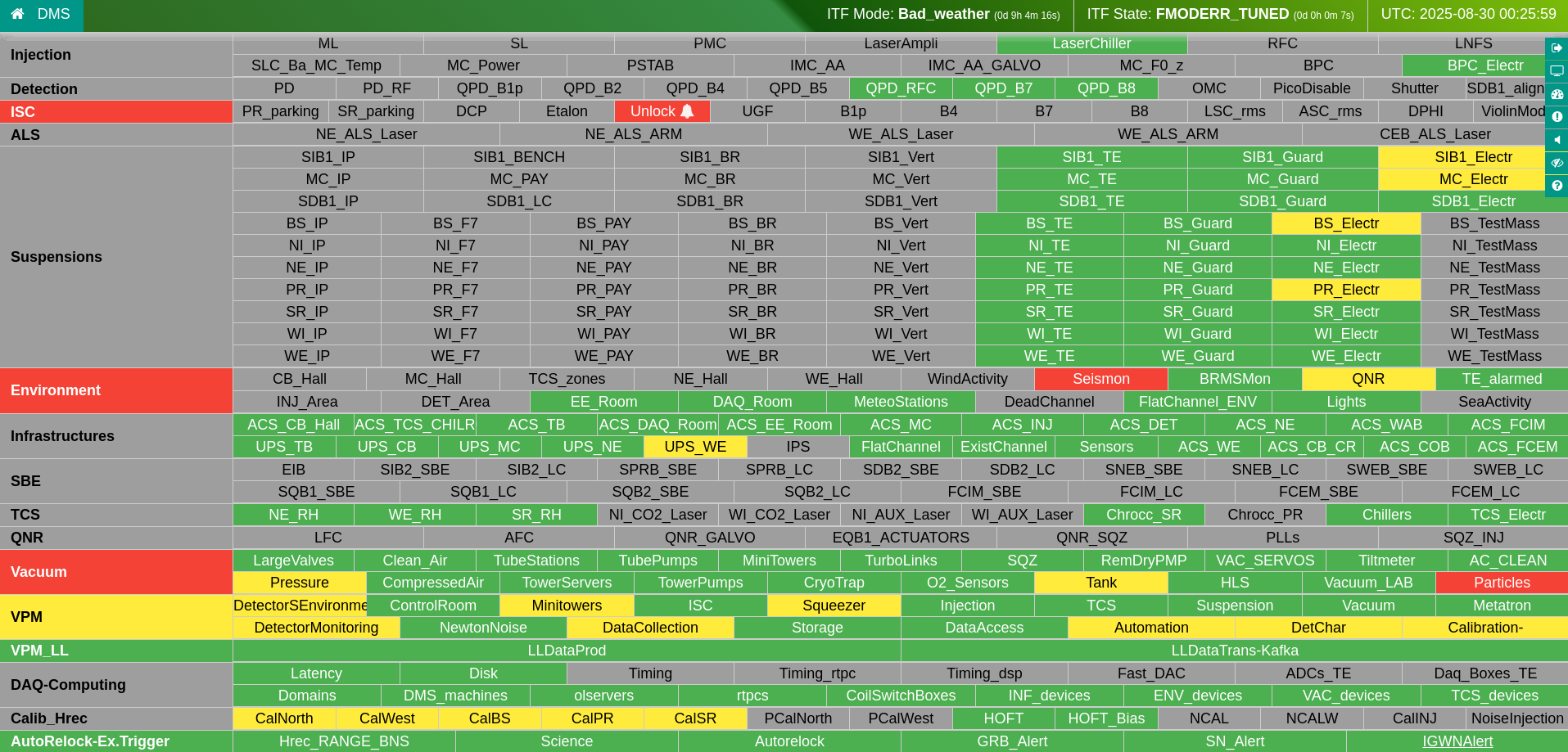Open the QPD_RFC detection cell
The image size is (1568, 752).
point(901,88)
